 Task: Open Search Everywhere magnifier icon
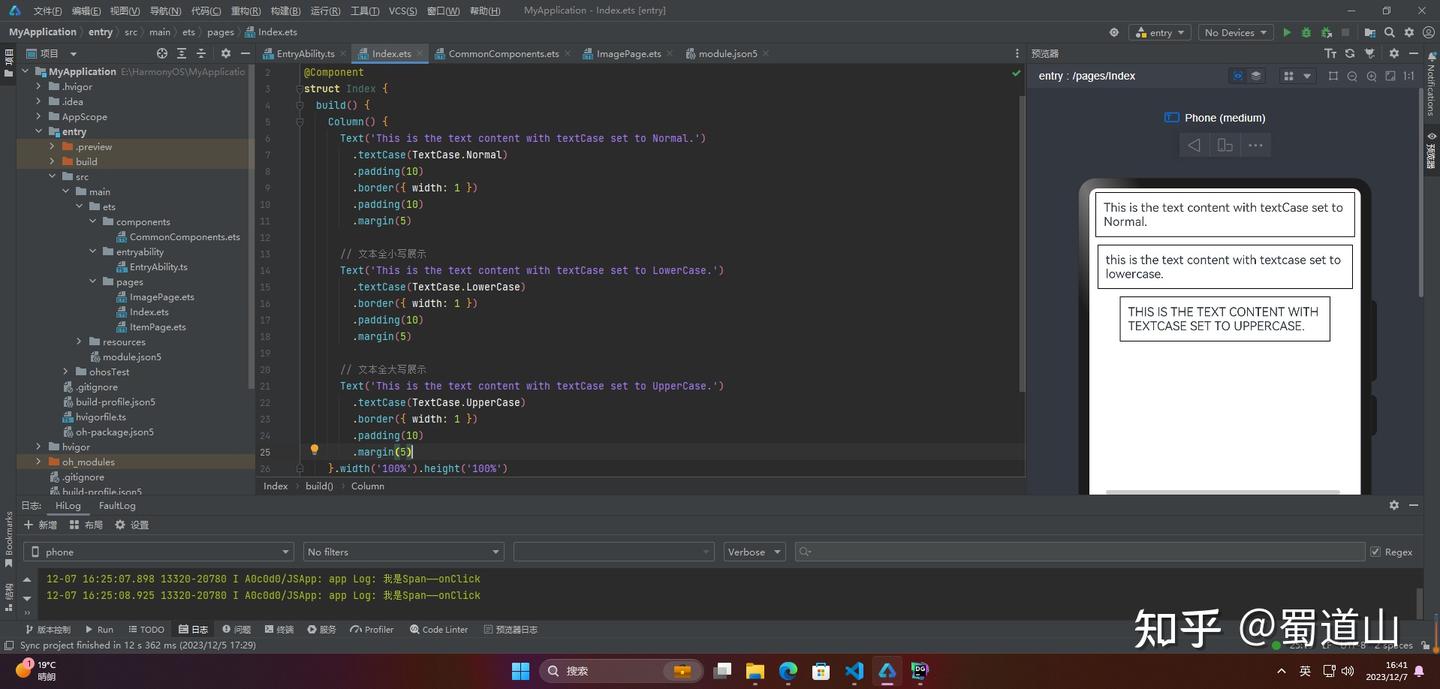pos(1389,33)
